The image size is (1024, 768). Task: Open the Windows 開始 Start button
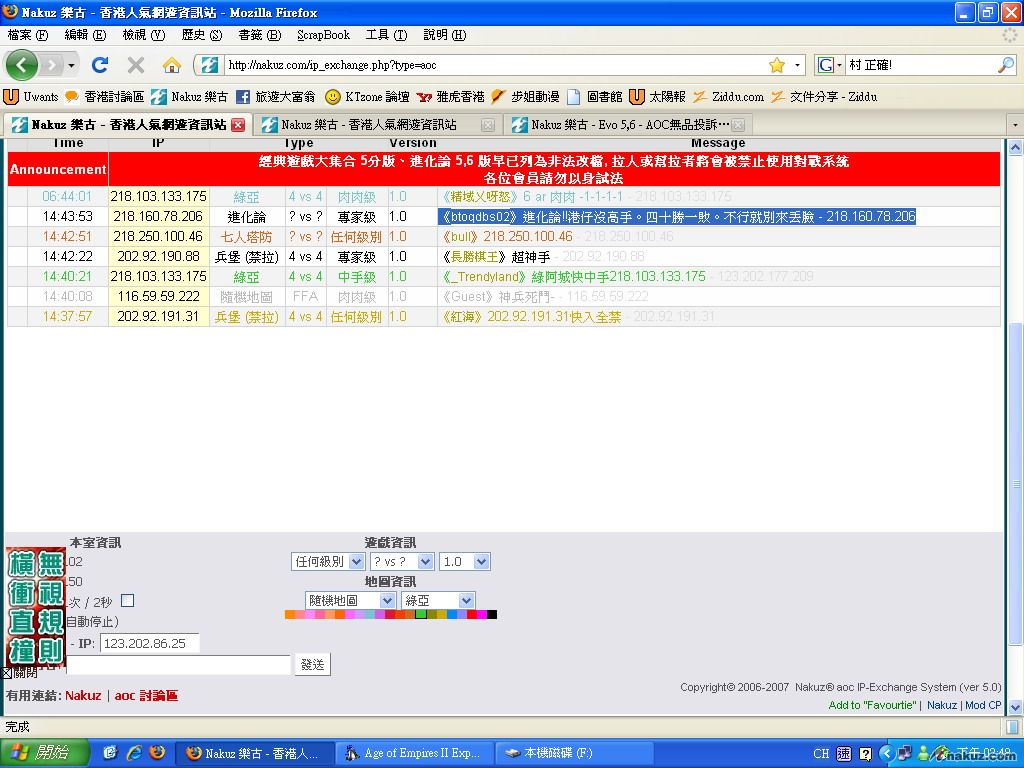point(38,753)
